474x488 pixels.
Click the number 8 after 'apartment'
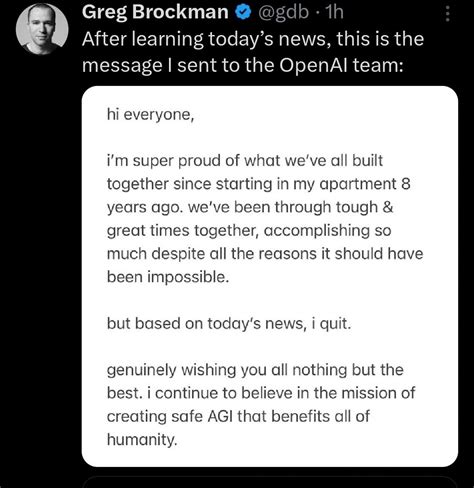coord(406,184)
